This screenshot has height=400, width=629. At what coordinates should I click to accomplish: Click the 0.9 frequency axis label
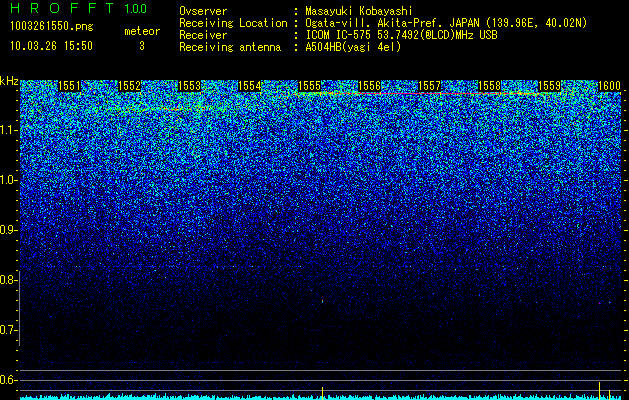pos(7,230)
